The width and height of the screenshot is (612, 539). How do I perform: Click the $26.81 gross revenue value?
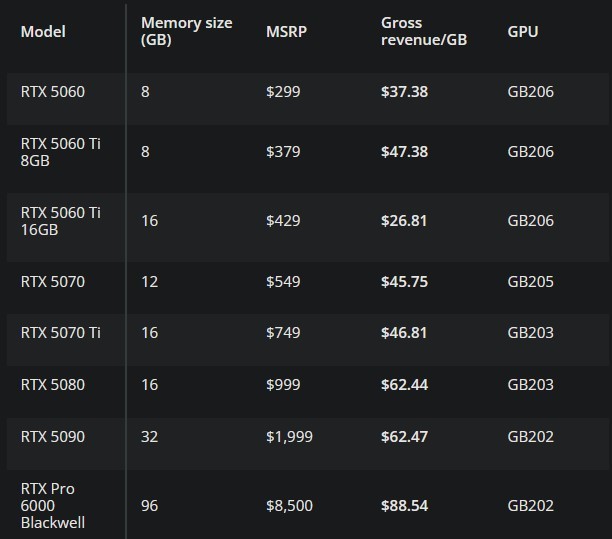pos(404,221)
